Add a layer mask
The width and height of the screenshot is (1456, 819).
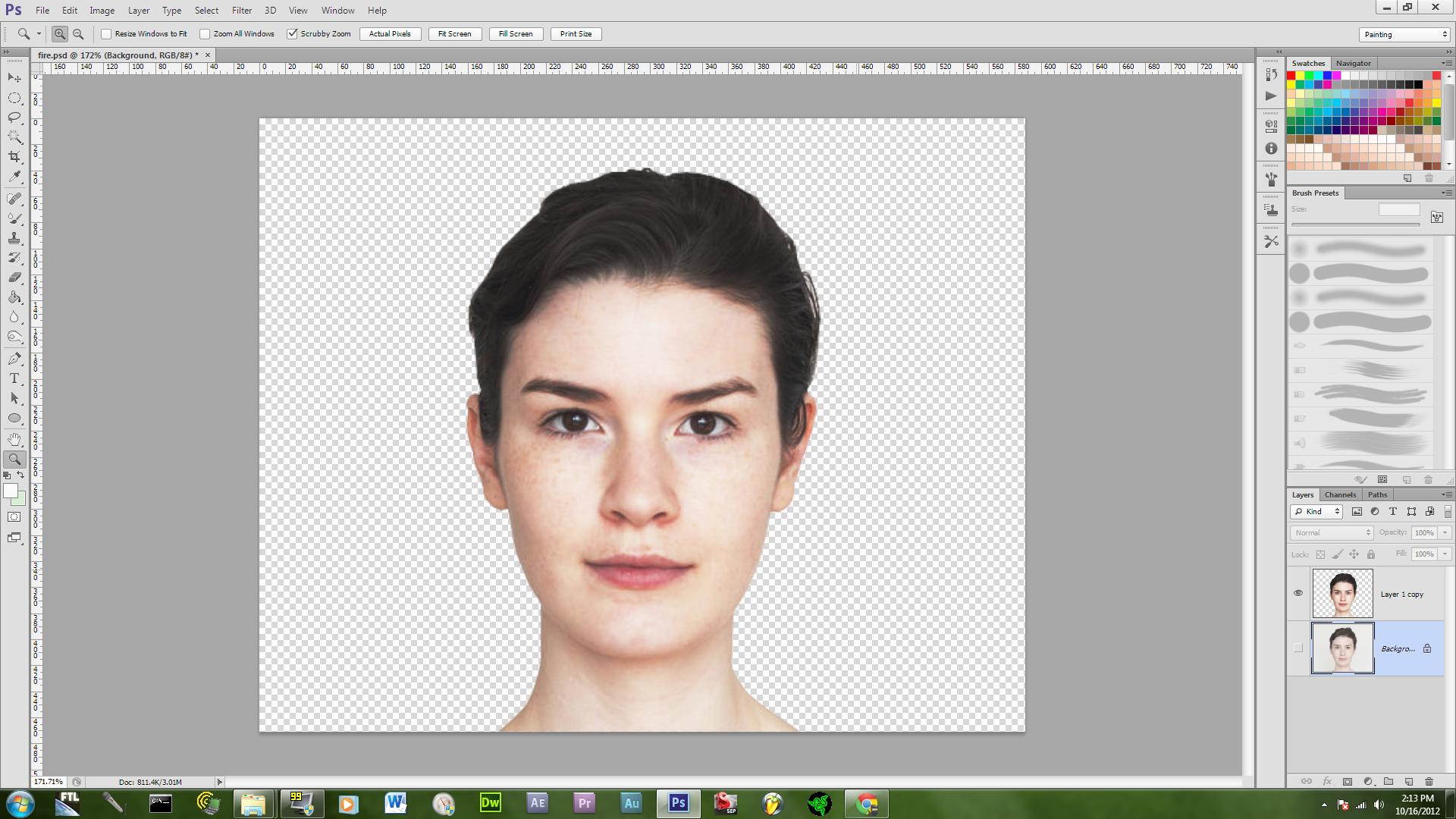1348,781
